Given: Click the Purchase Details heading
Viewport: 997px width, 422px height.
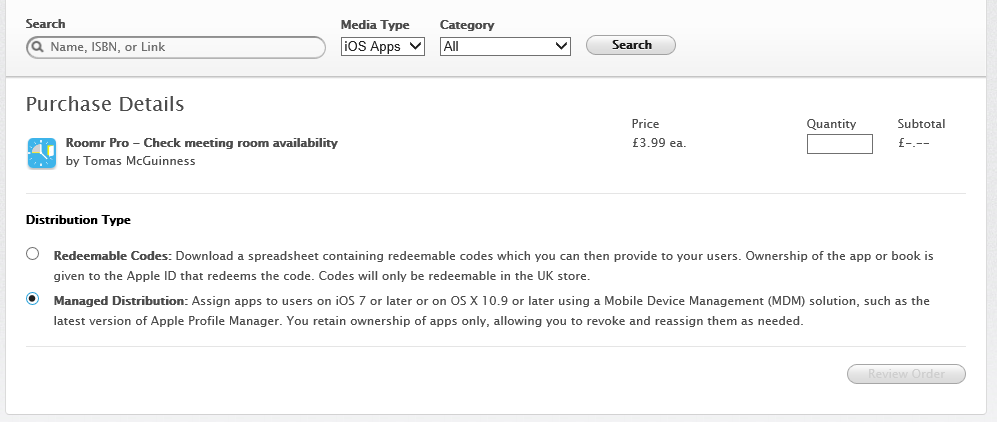Looking at the screenshot, I should (105, 104).
